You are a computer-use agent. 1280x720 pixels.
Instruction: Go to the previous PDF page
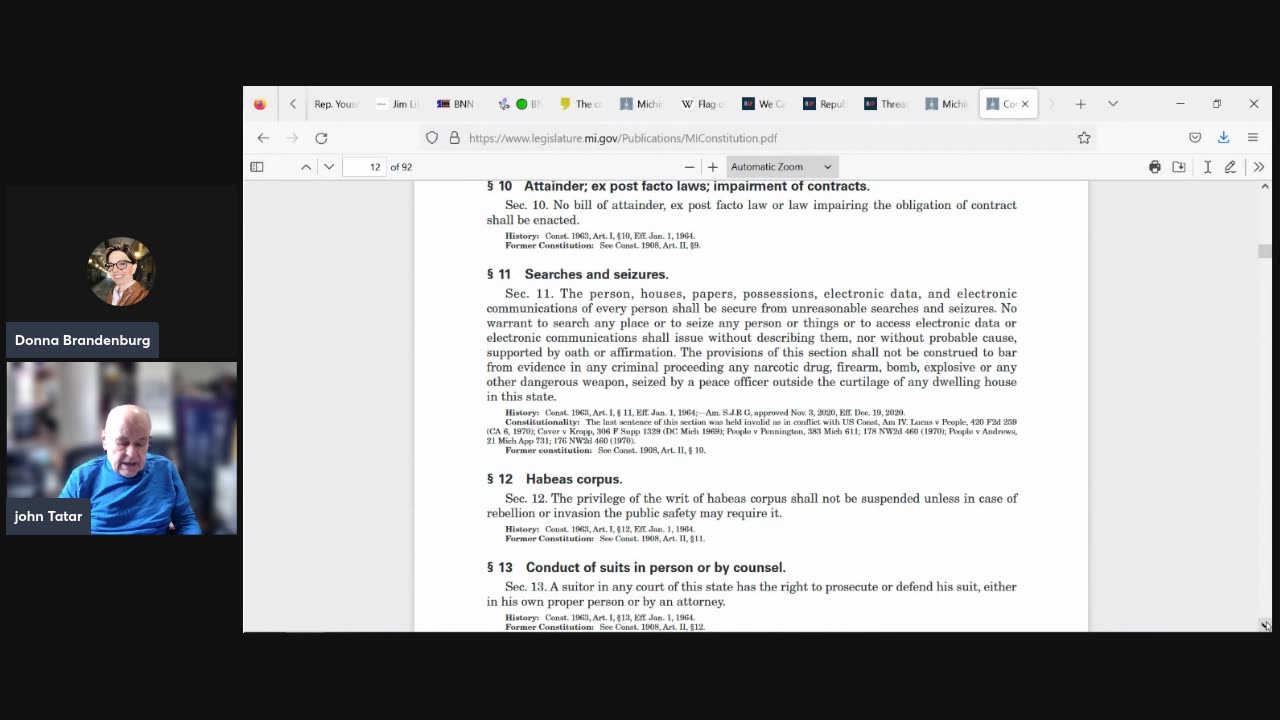coord(306,167)
